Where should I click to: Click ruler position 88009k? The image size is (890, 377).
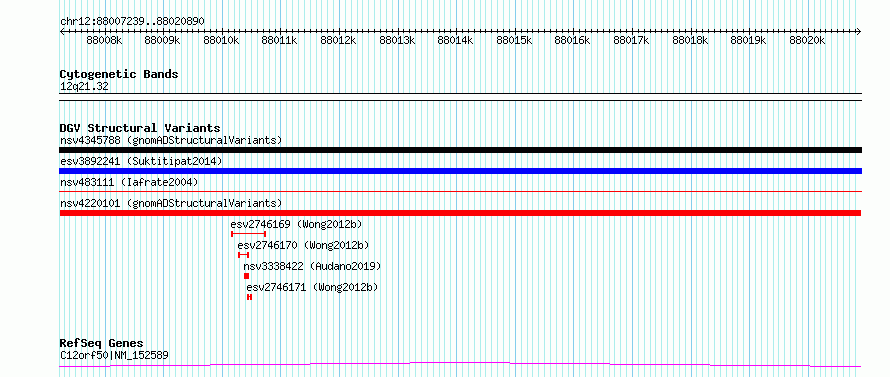click(162, 40)
